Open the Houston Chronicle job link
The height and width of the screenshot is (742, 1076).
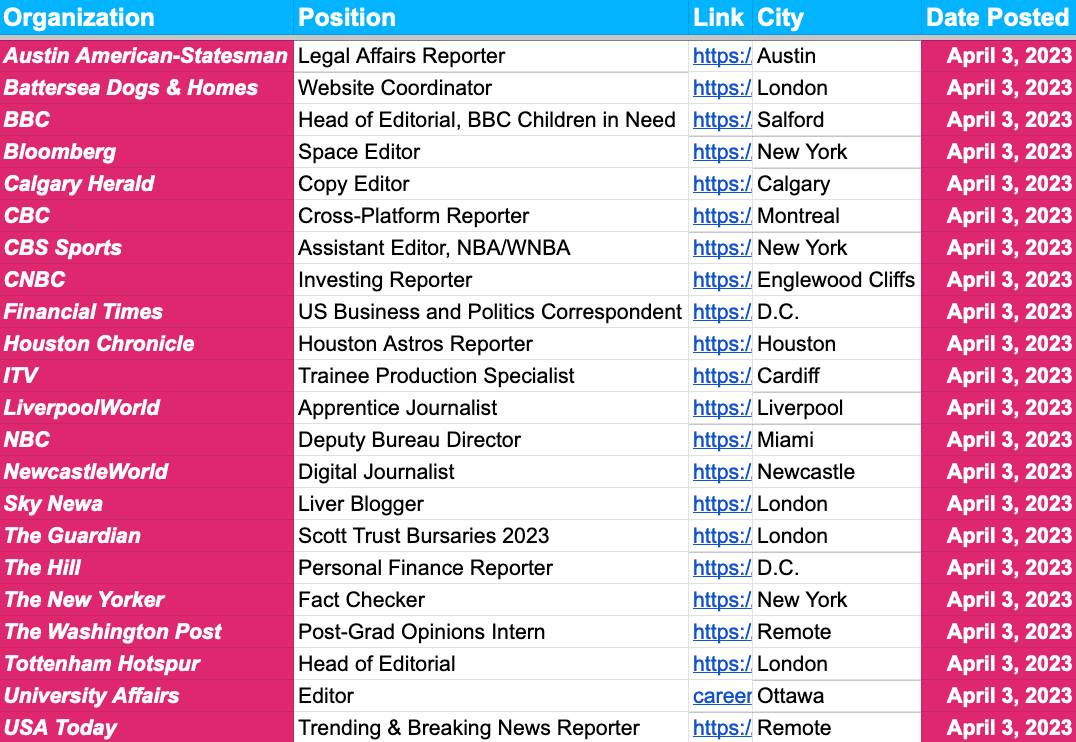pos(721,344)
